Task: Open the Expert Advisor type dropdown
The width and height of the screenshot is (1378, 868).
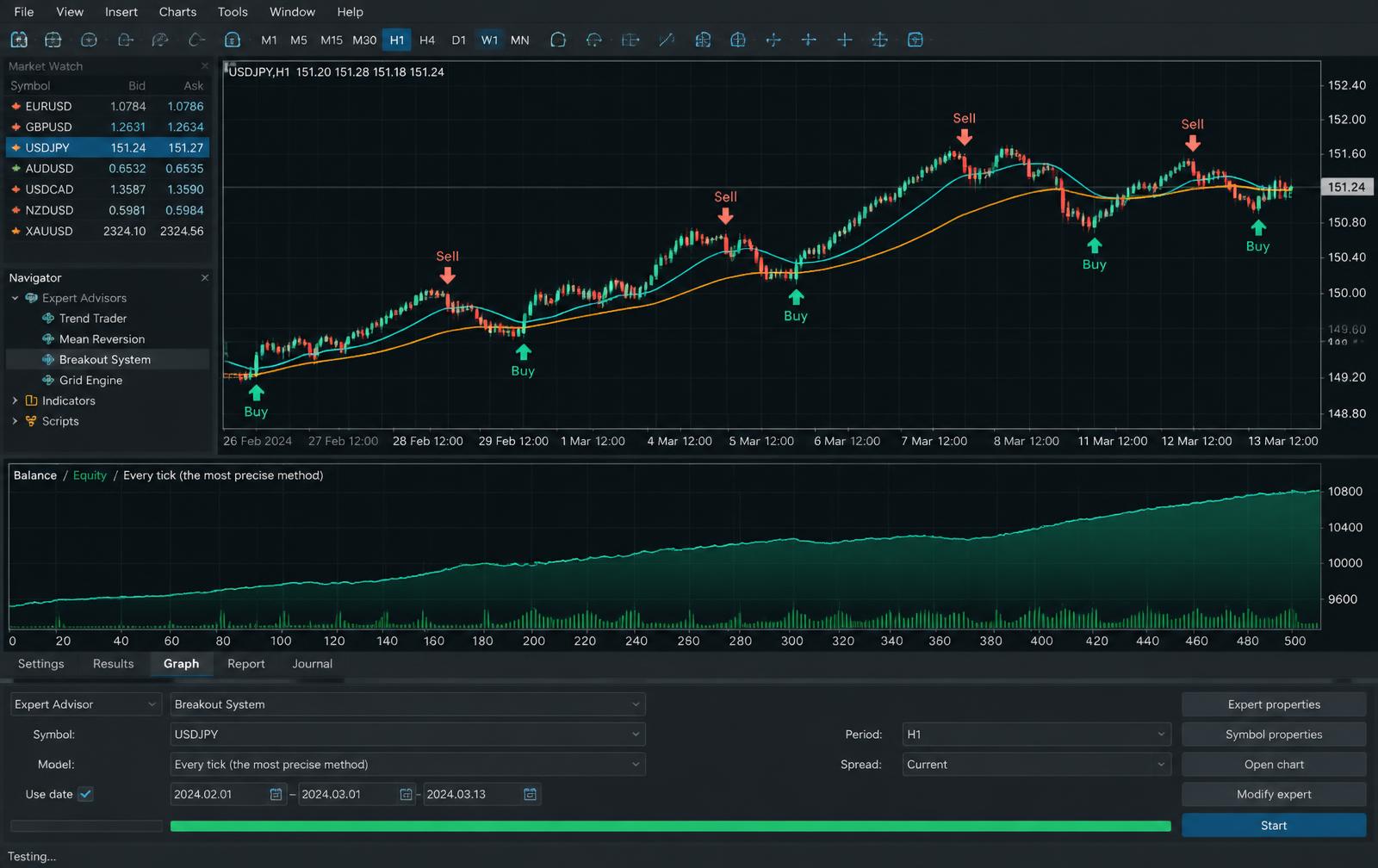Action: coord(85,704)
